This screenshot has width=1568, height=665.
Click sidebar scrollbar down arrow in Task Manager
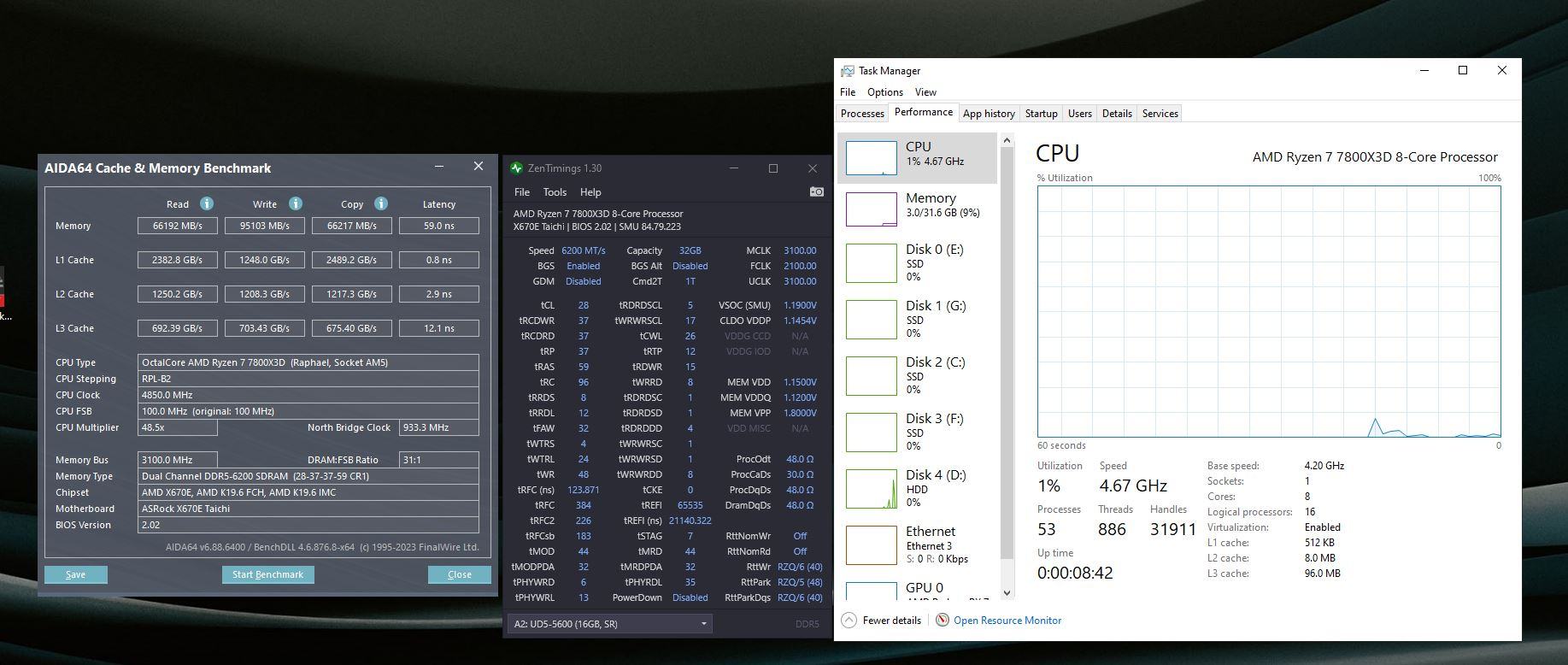tap(1006, 592)
